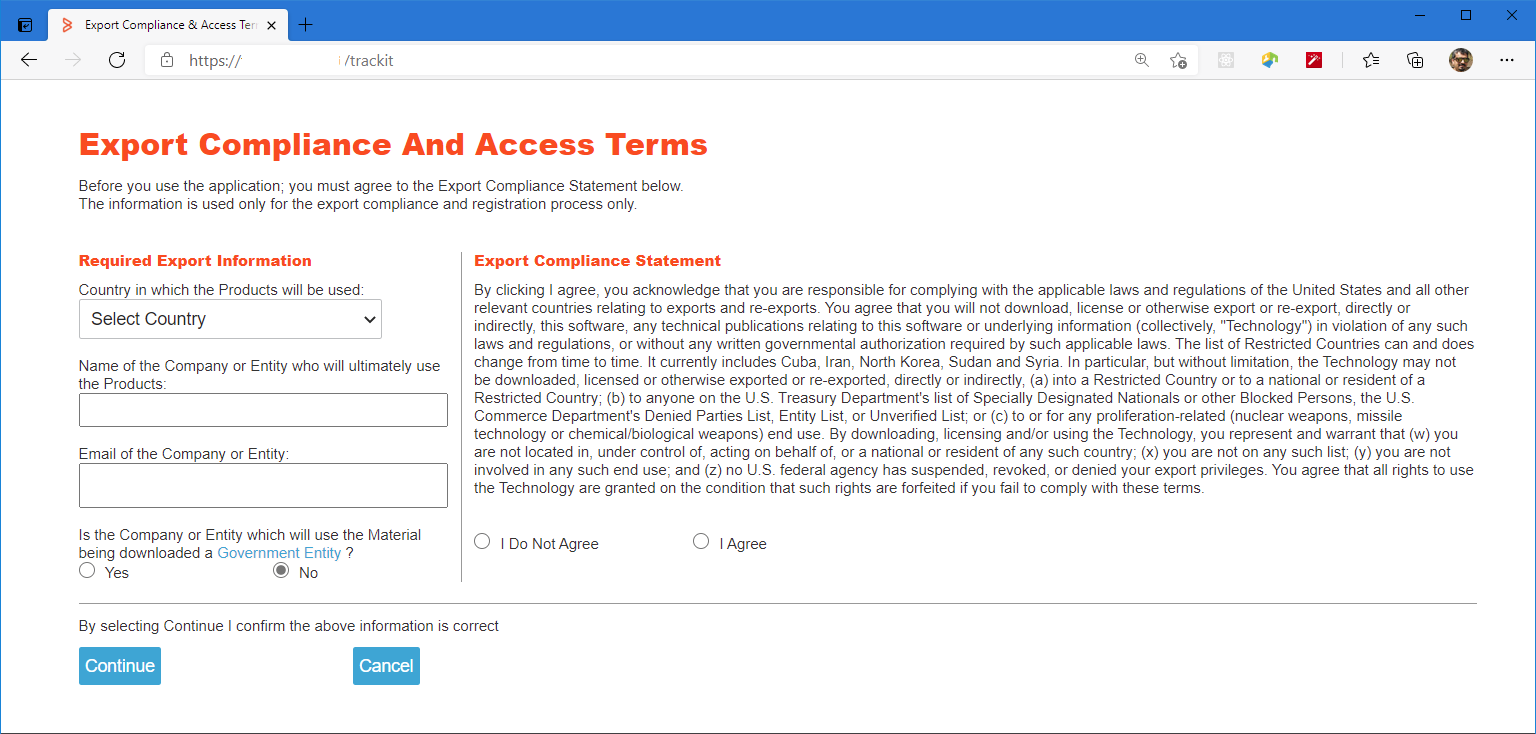This screenshot has width=1536, height=734.
Task: Select Yes for Government Entity
Action: tap(87, 571)
